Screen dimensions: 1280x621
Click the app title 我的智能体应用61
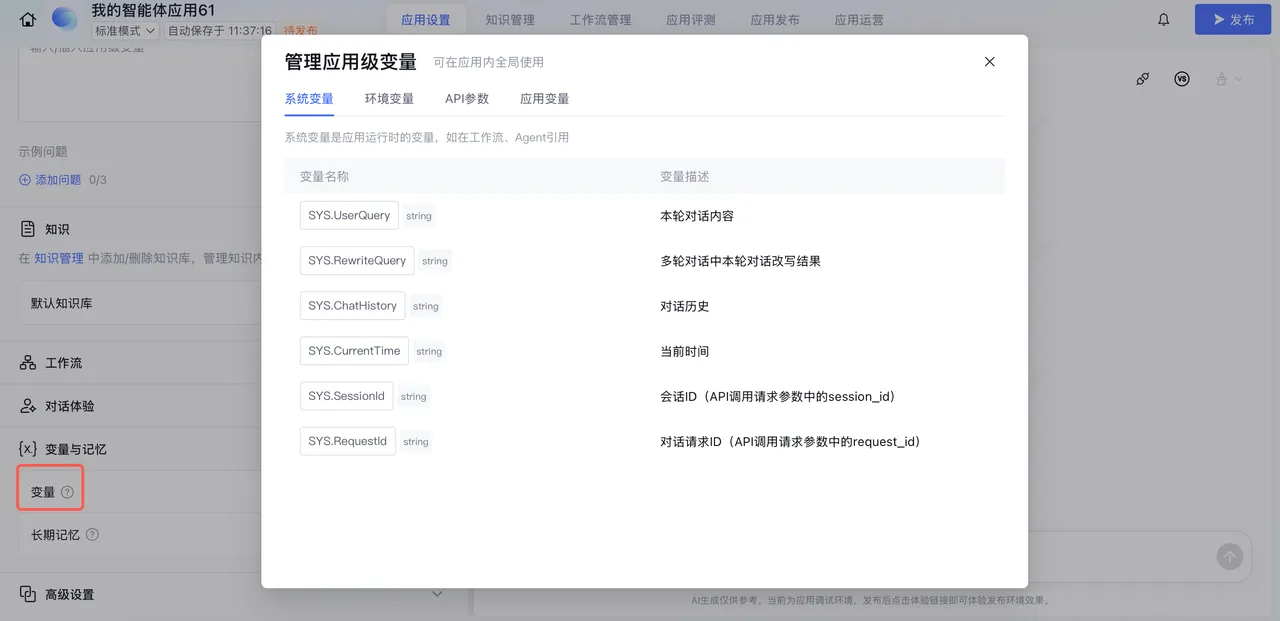pyautogui.click(x=153, y=10)
